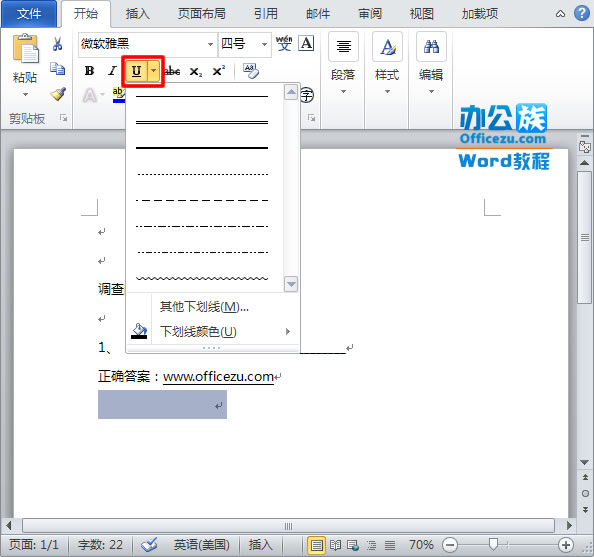The height and width of the screenshot is (557, 594).
Task: Open the Paragraph group button
Action: pos(343,47)
